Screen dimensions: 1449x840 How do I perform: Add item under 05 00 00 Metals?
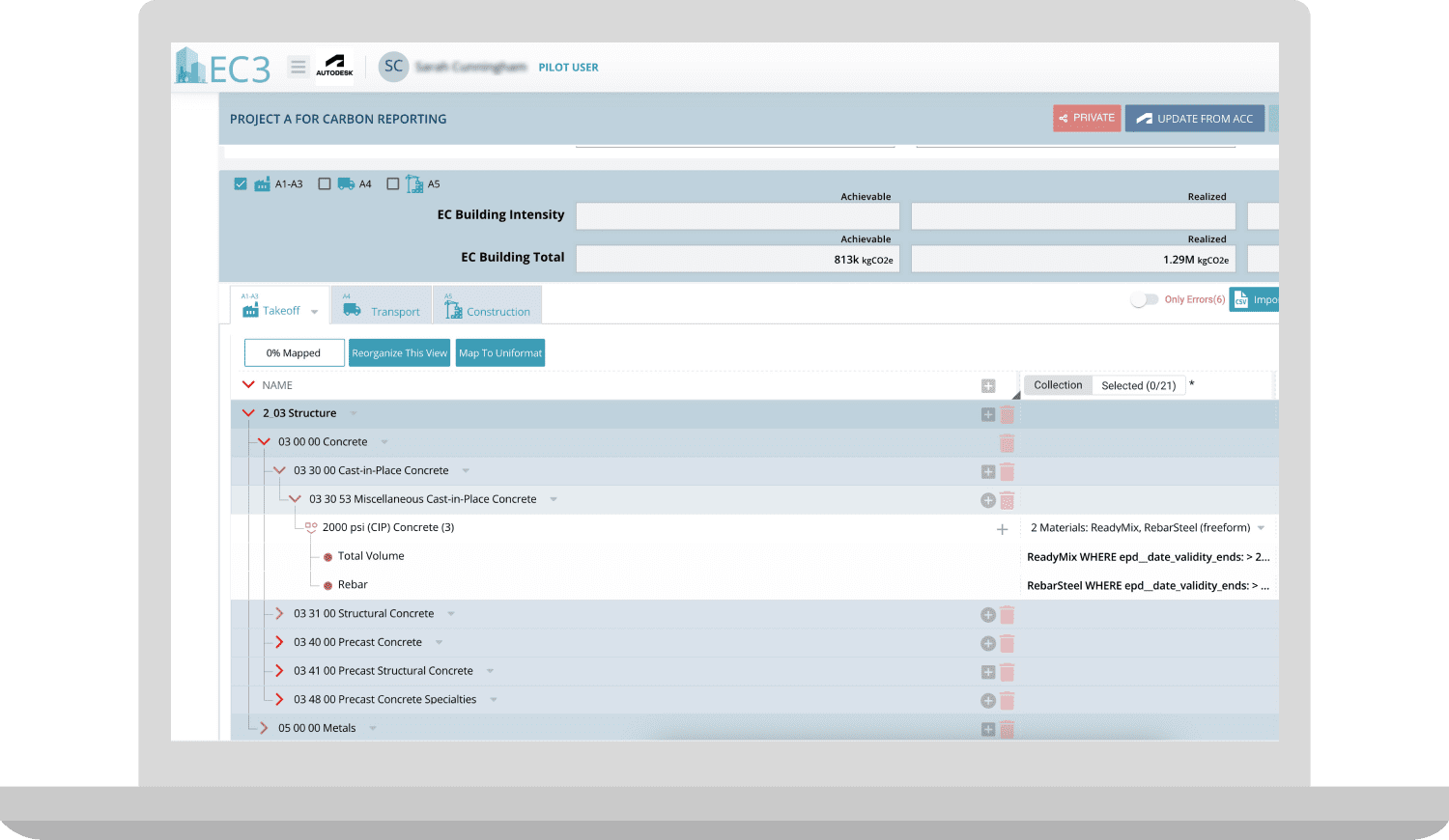click(988, 730)
